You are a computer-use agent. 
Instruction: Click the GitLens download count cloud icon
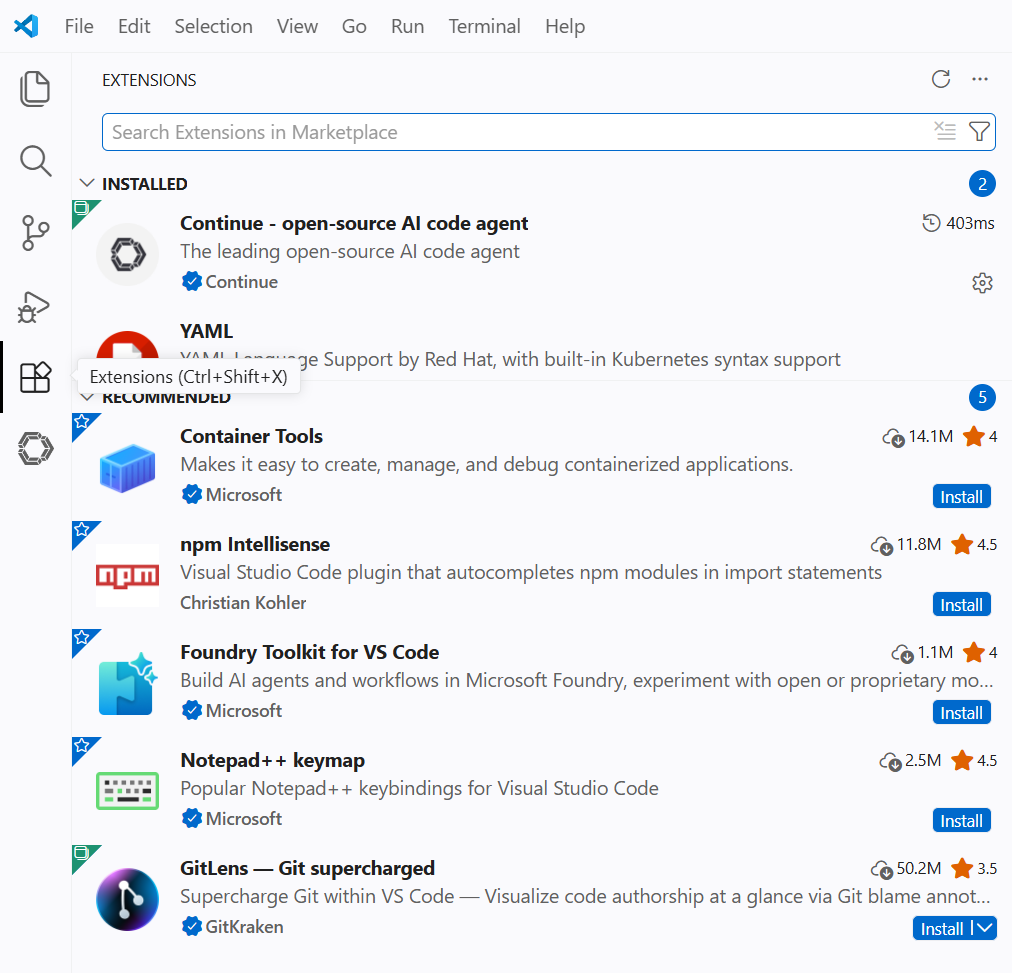point(882,870)
